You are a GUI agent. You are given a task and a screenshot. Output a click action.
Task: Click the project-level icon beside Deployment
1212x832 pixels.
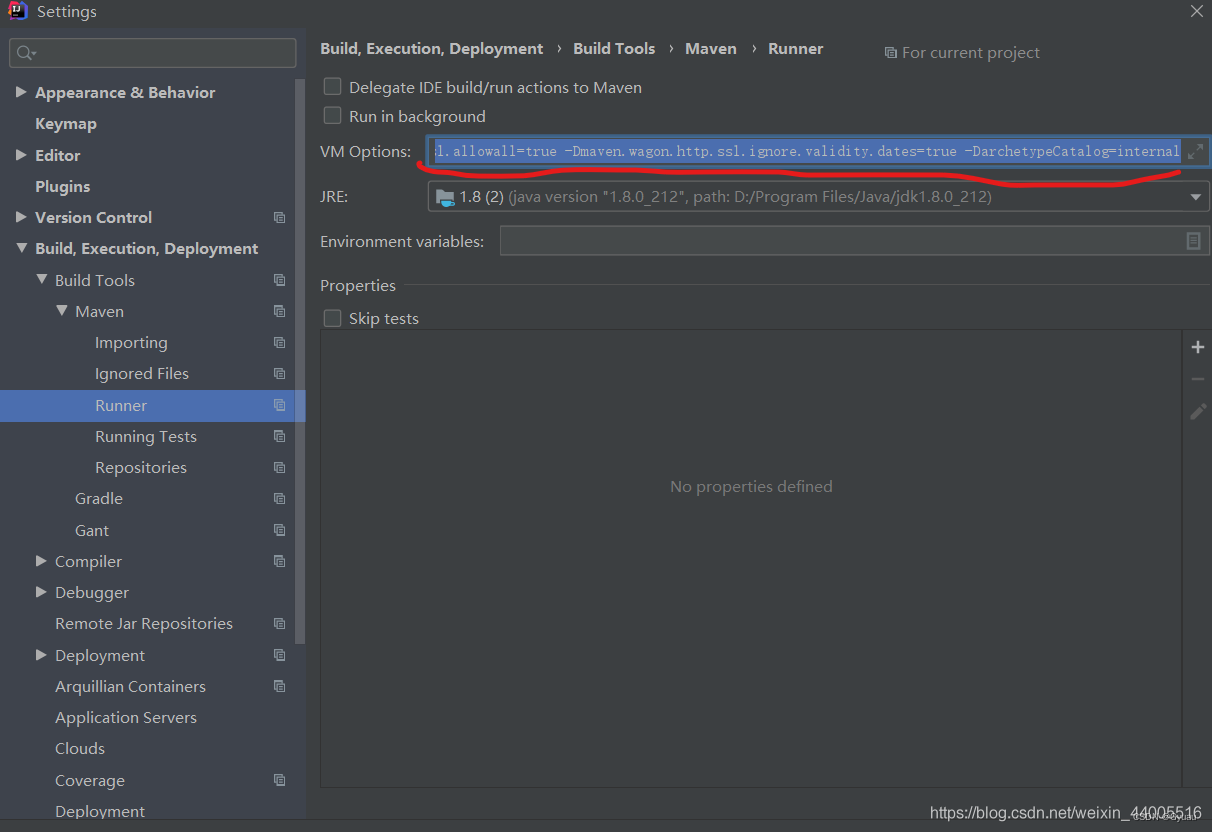coord(280,655)
